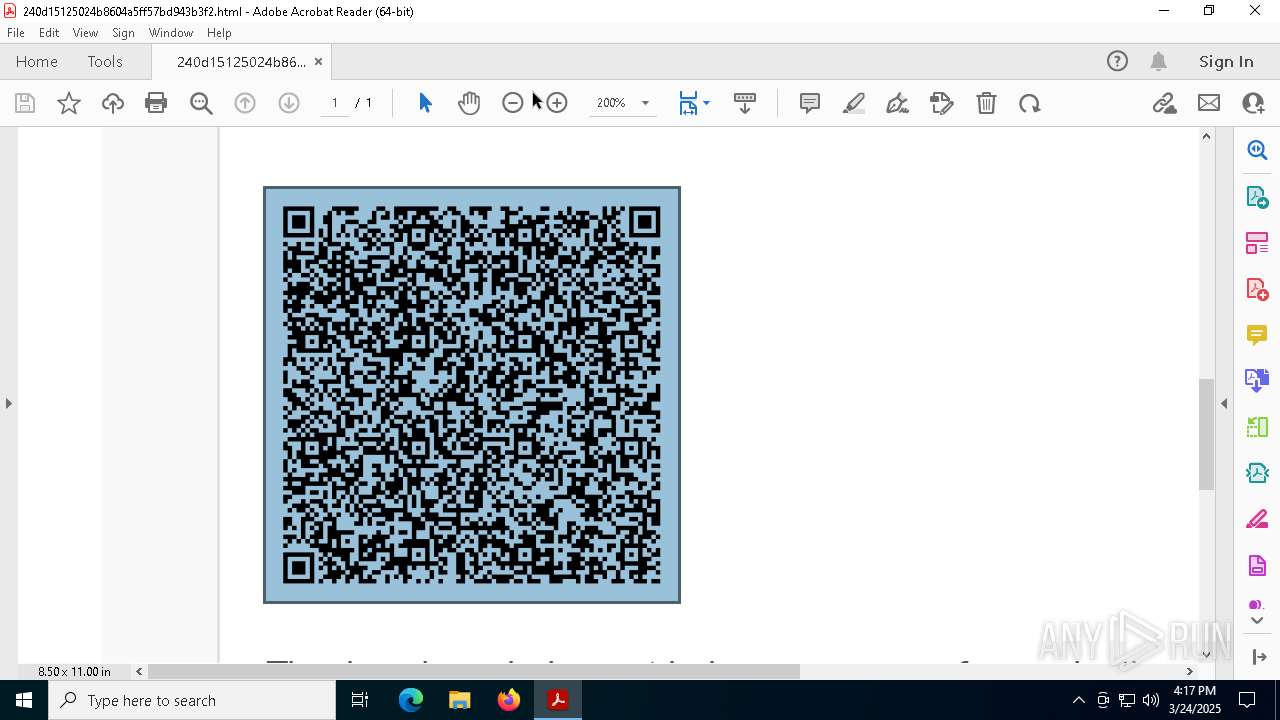
Task: Click the Fill and Sign edit icon
Action: (942, 103)
